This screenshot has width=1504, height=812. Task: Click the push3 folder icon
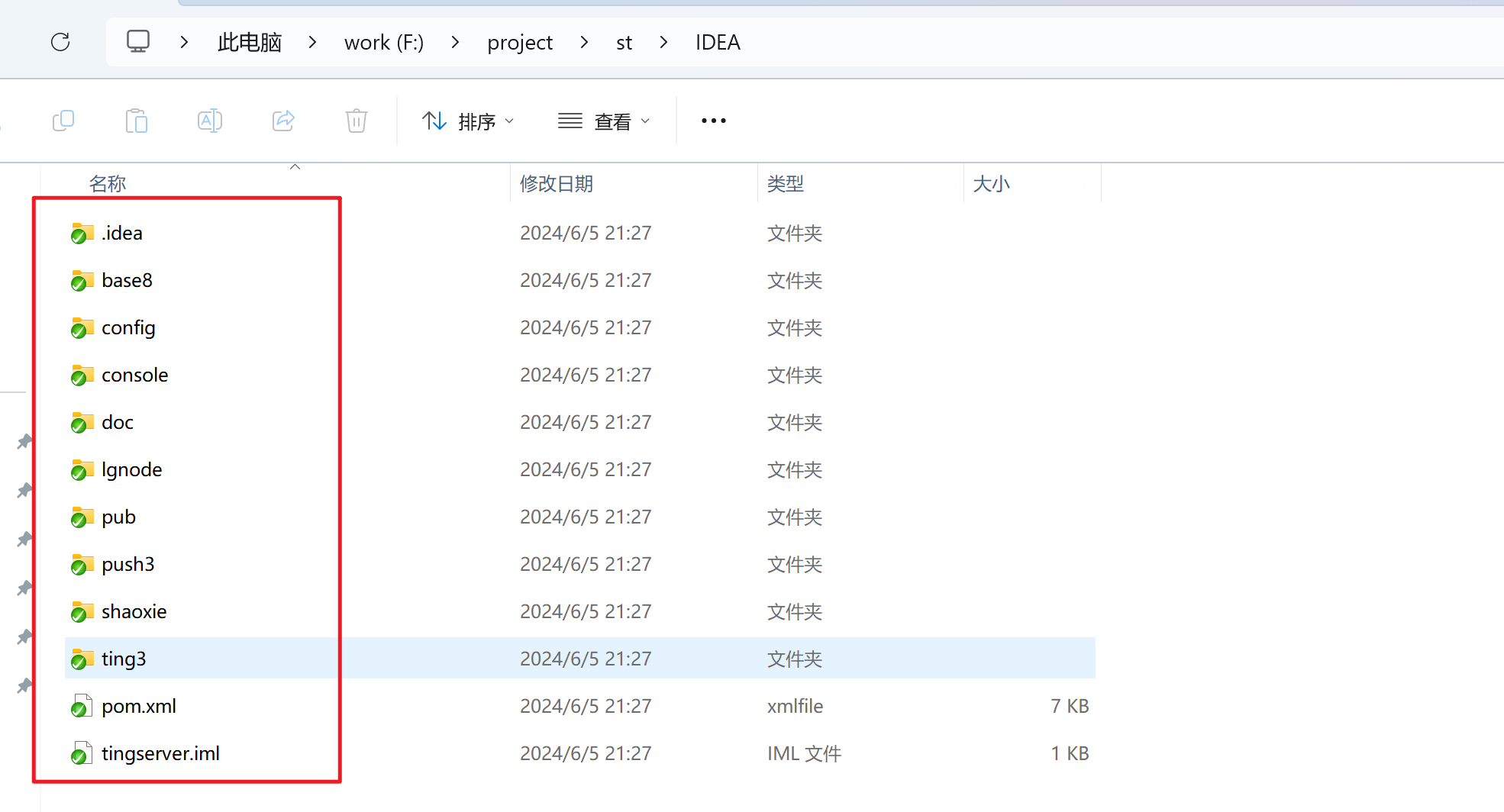pos(82,565)
